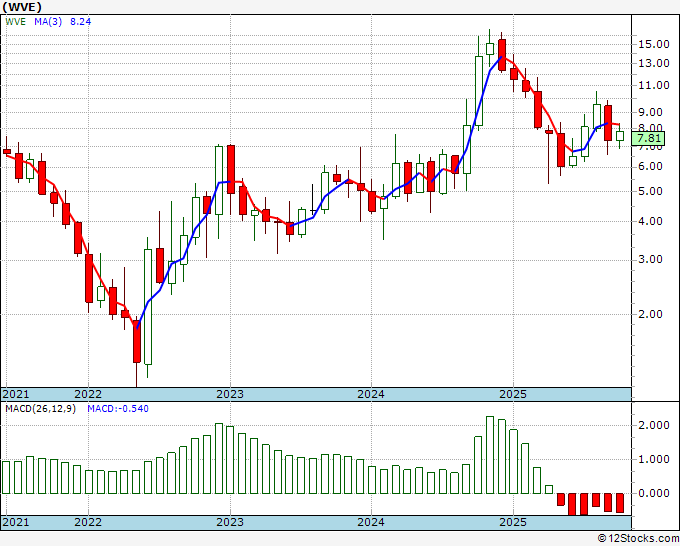Click the 6.00 price axis label

(650, 167)
